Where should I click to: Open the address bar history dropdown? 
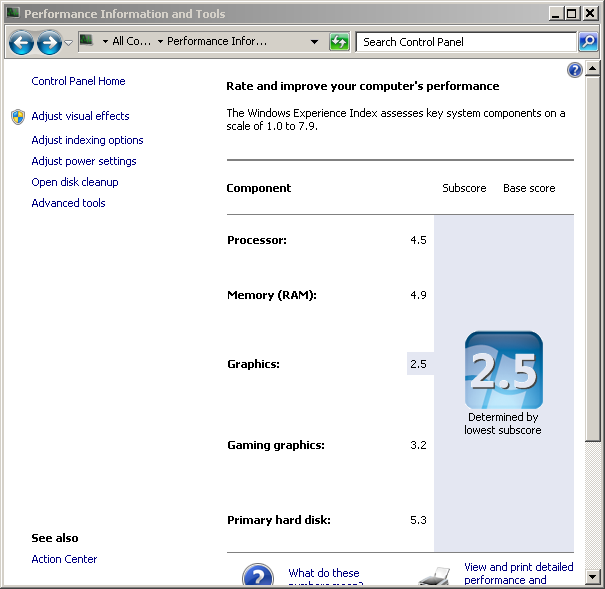[314, 42]
